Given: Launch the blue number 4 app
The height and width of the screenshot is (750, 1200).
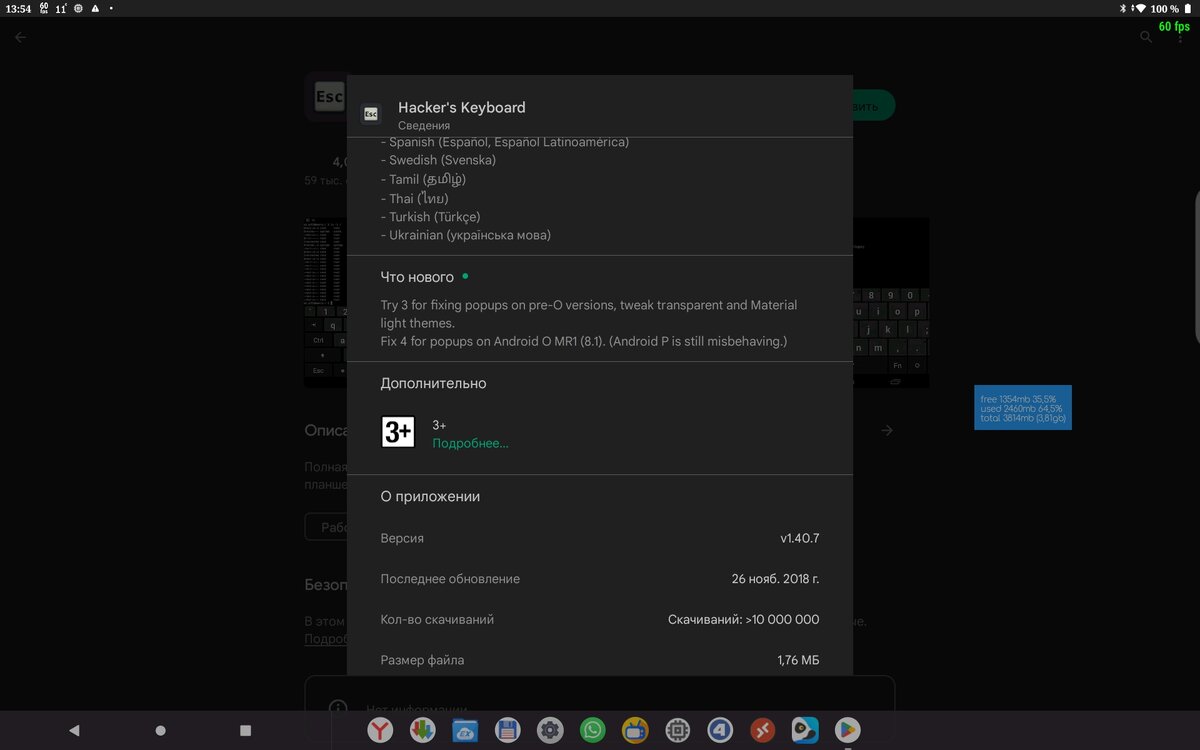Looking at the screenshot, I should (x=720, y=730).
